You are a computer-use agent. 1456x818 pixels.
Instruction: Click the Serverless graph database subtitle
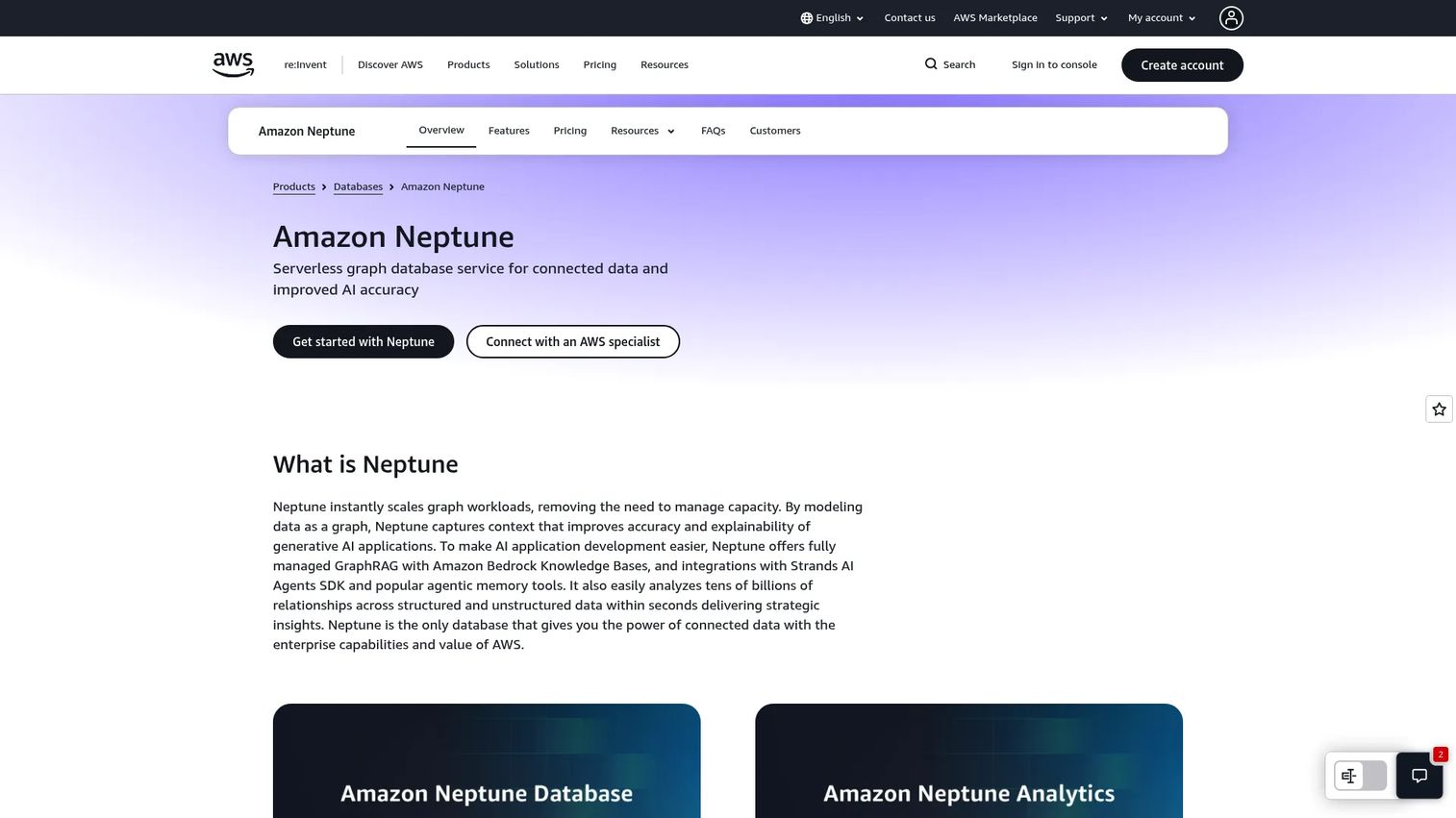[x=470, y=279]
